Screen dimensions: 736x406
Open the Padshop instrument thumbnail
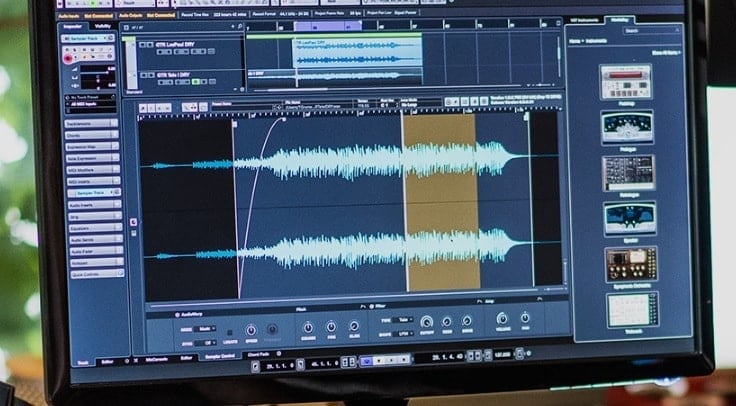pyautogui.click(x=625, y=82)
